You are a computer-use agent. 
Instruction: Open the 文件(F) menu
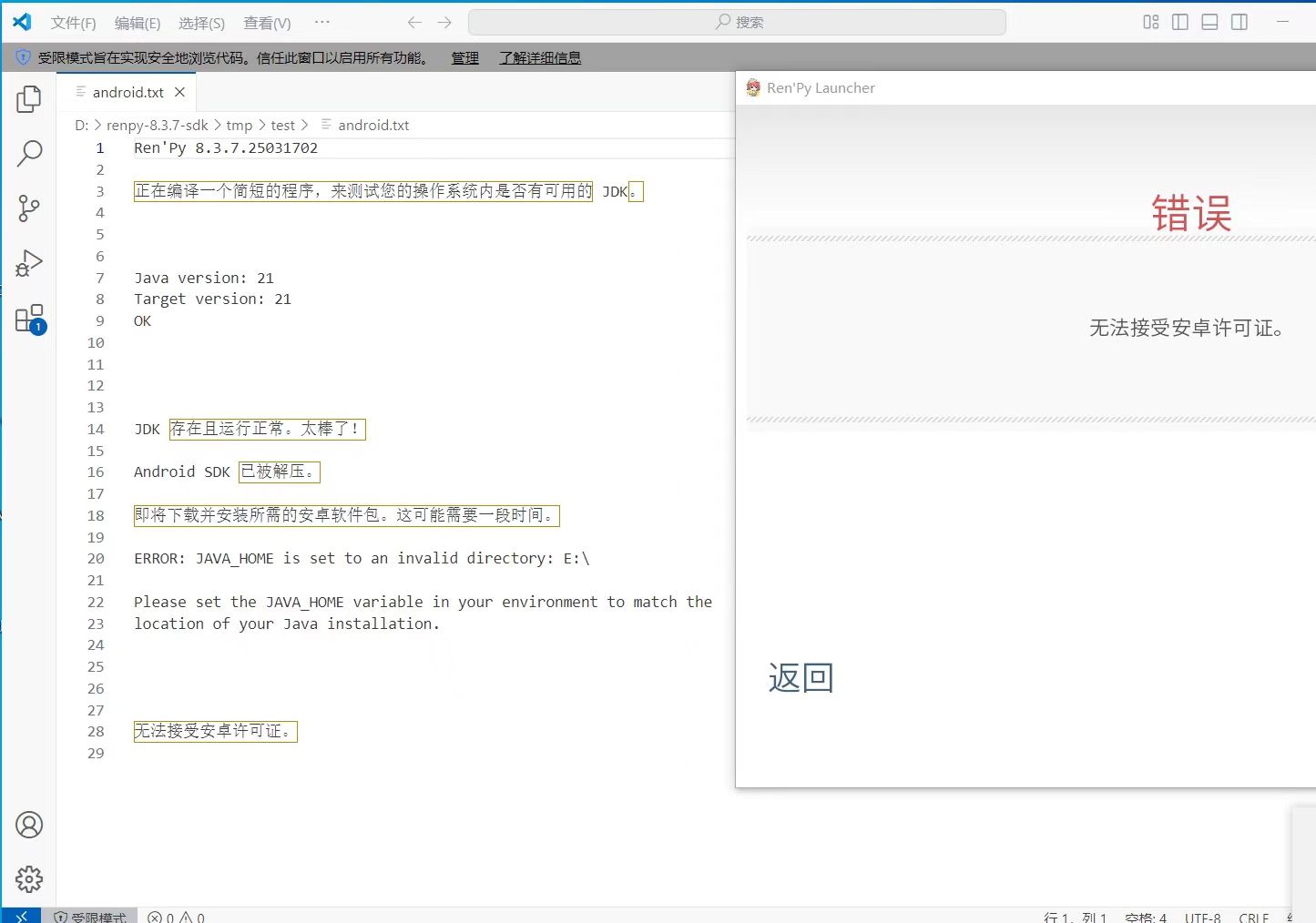click(x=73, y=23)
